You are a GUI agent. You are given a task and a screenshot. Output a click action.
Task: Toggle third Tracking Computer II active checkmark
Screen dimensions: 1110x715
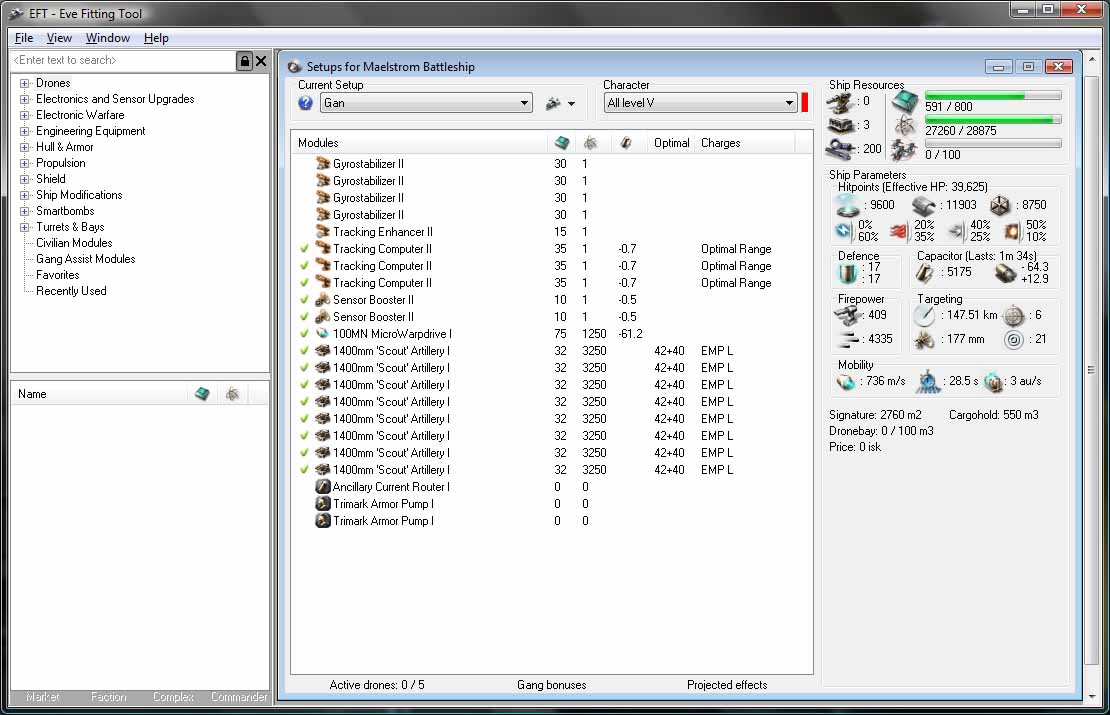coord(304,282)
